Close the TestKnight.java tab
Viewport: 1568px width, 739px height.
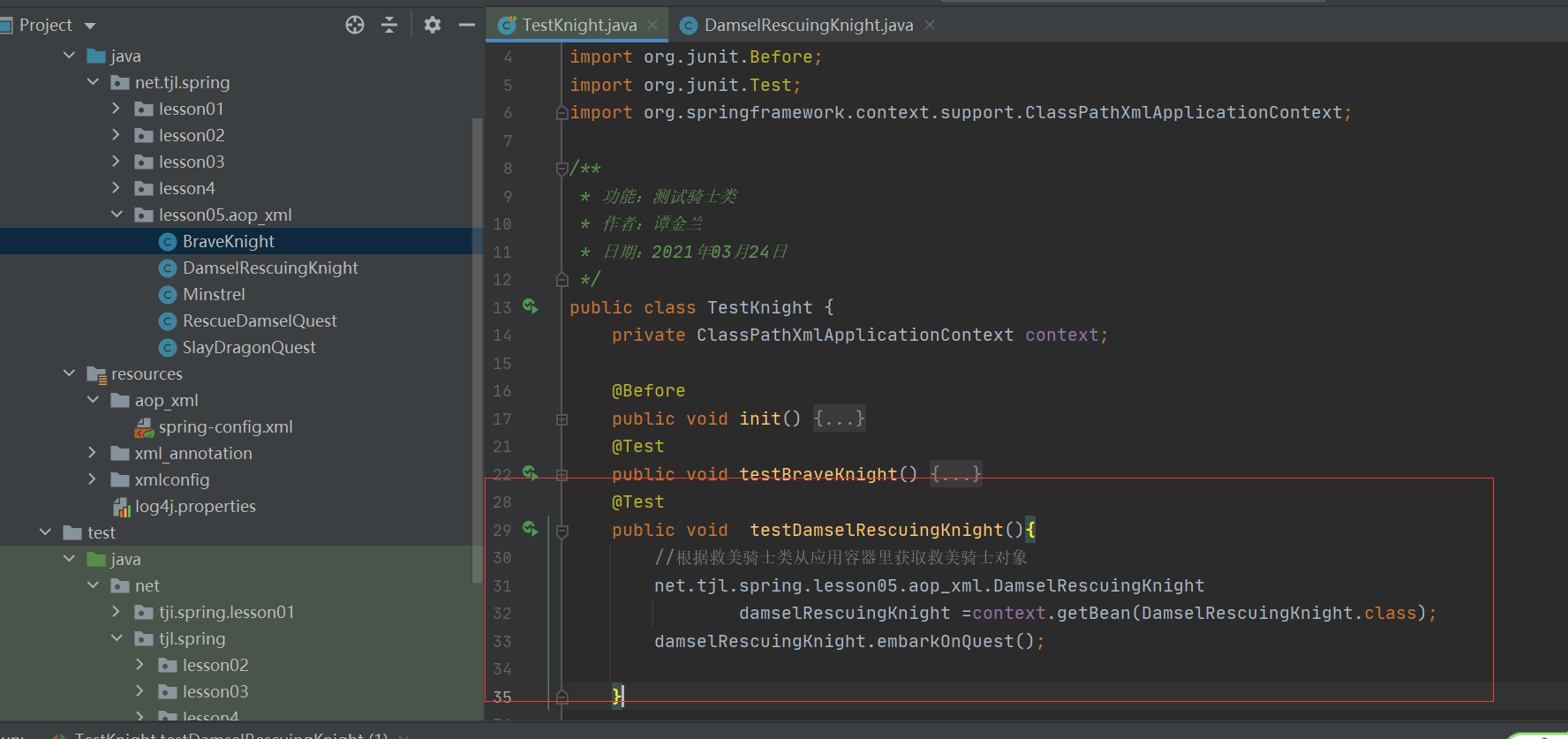point(652,25)
